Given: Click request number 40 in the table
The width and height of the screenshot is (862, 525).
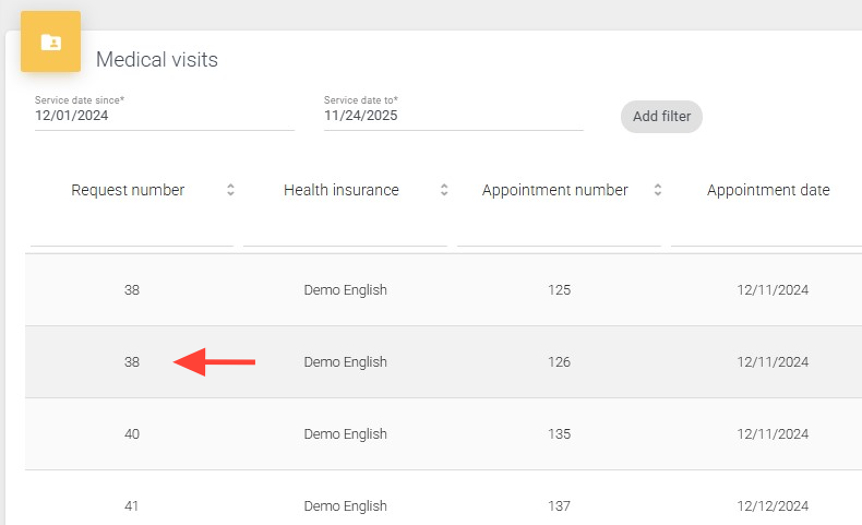Looking at the screenshot, I should [132, 434].
